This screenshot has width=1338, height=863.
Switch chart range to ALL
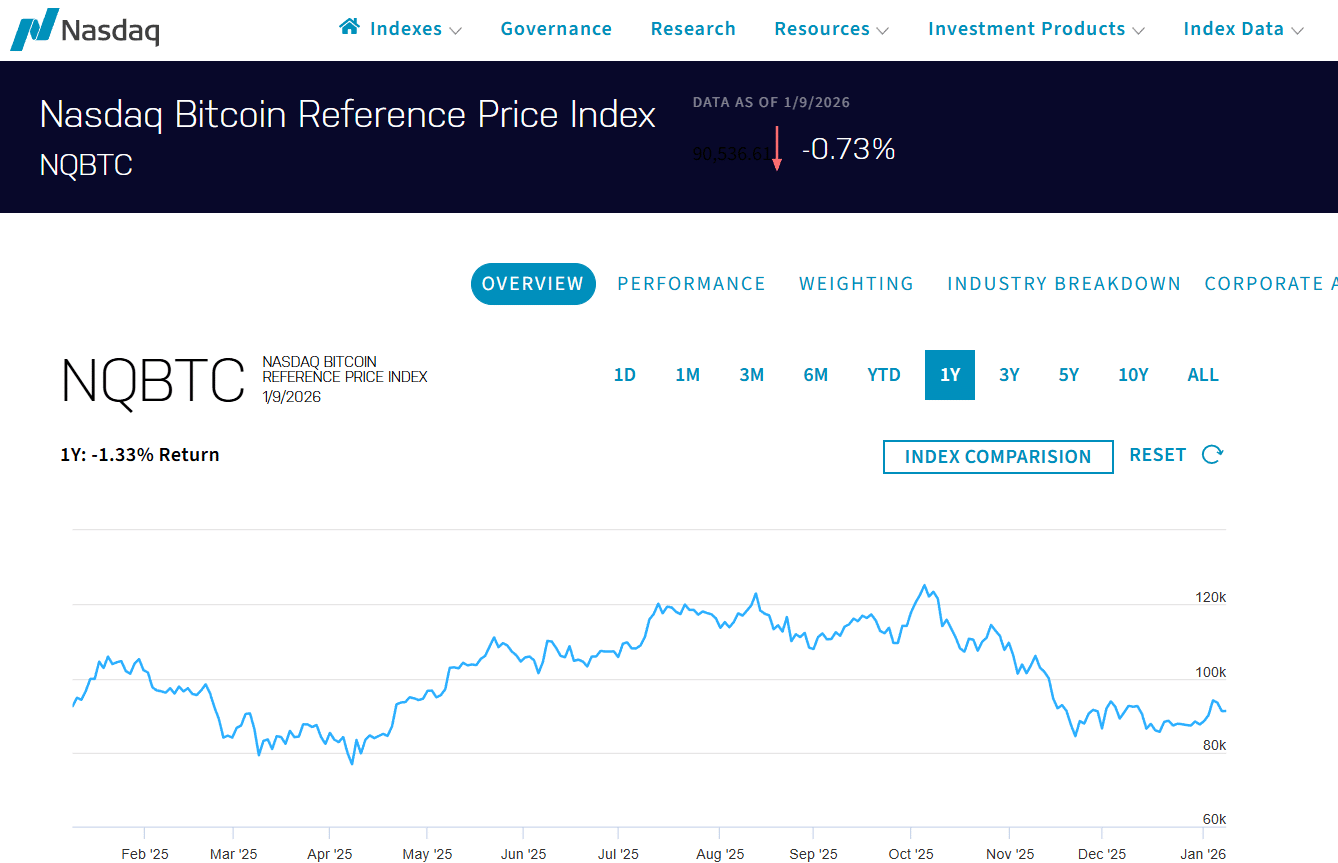coord(1203,375)
